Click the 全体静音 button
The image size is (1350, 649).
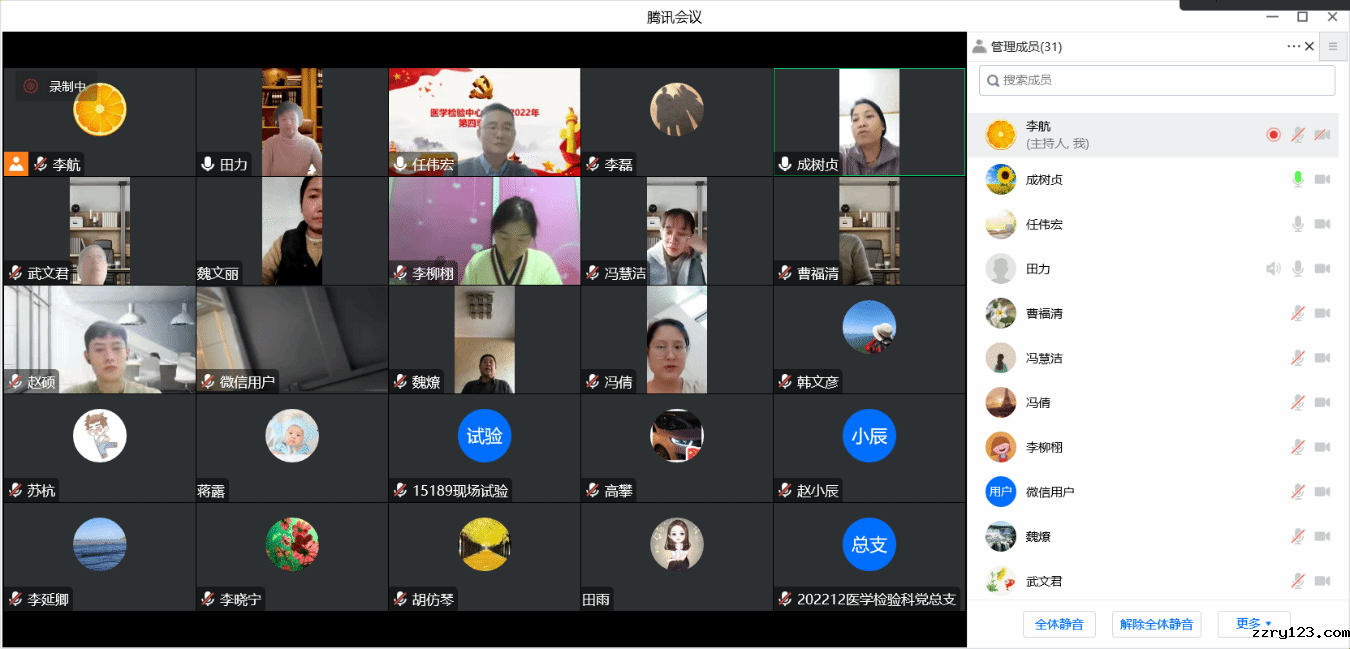1059,624
